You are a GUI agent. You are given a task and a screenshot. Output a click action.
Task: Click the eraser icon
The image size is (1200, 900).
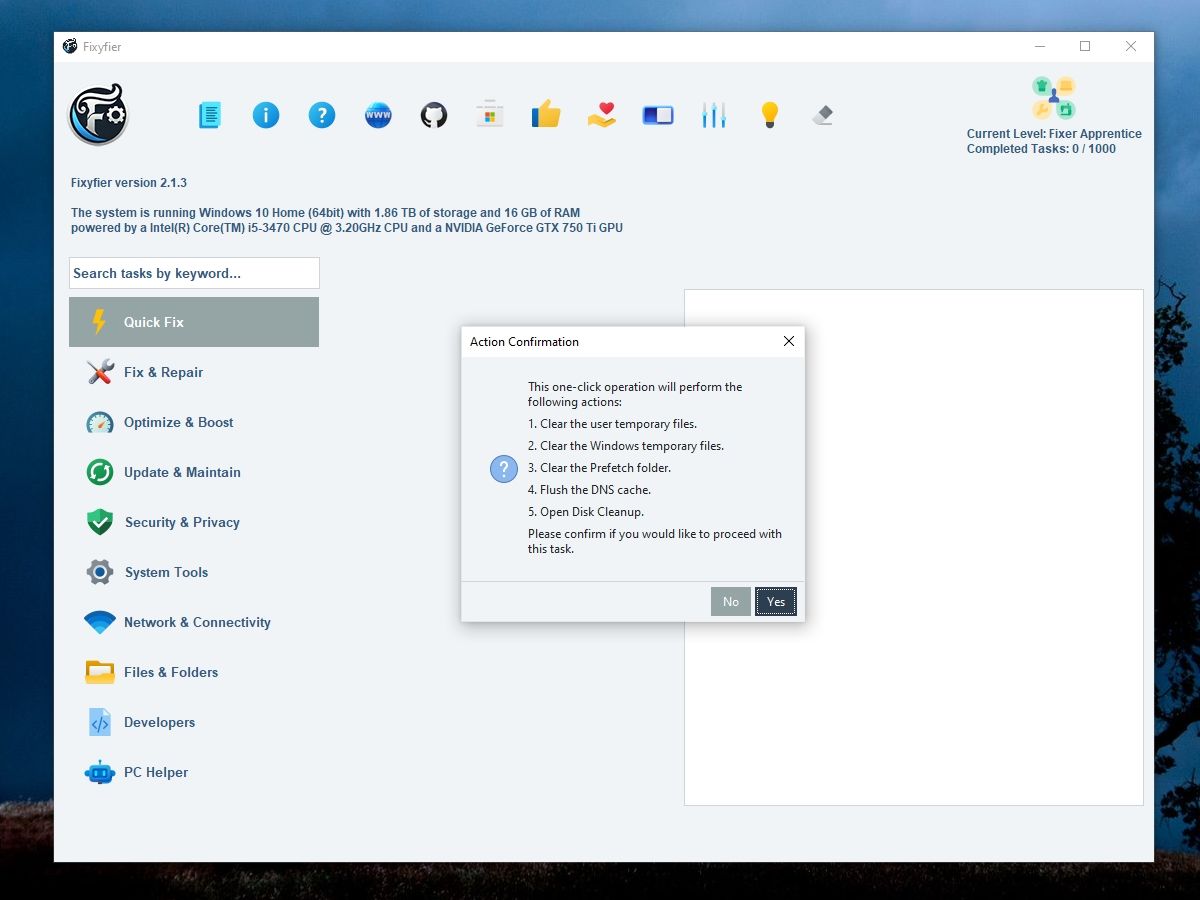pos(824,115)
